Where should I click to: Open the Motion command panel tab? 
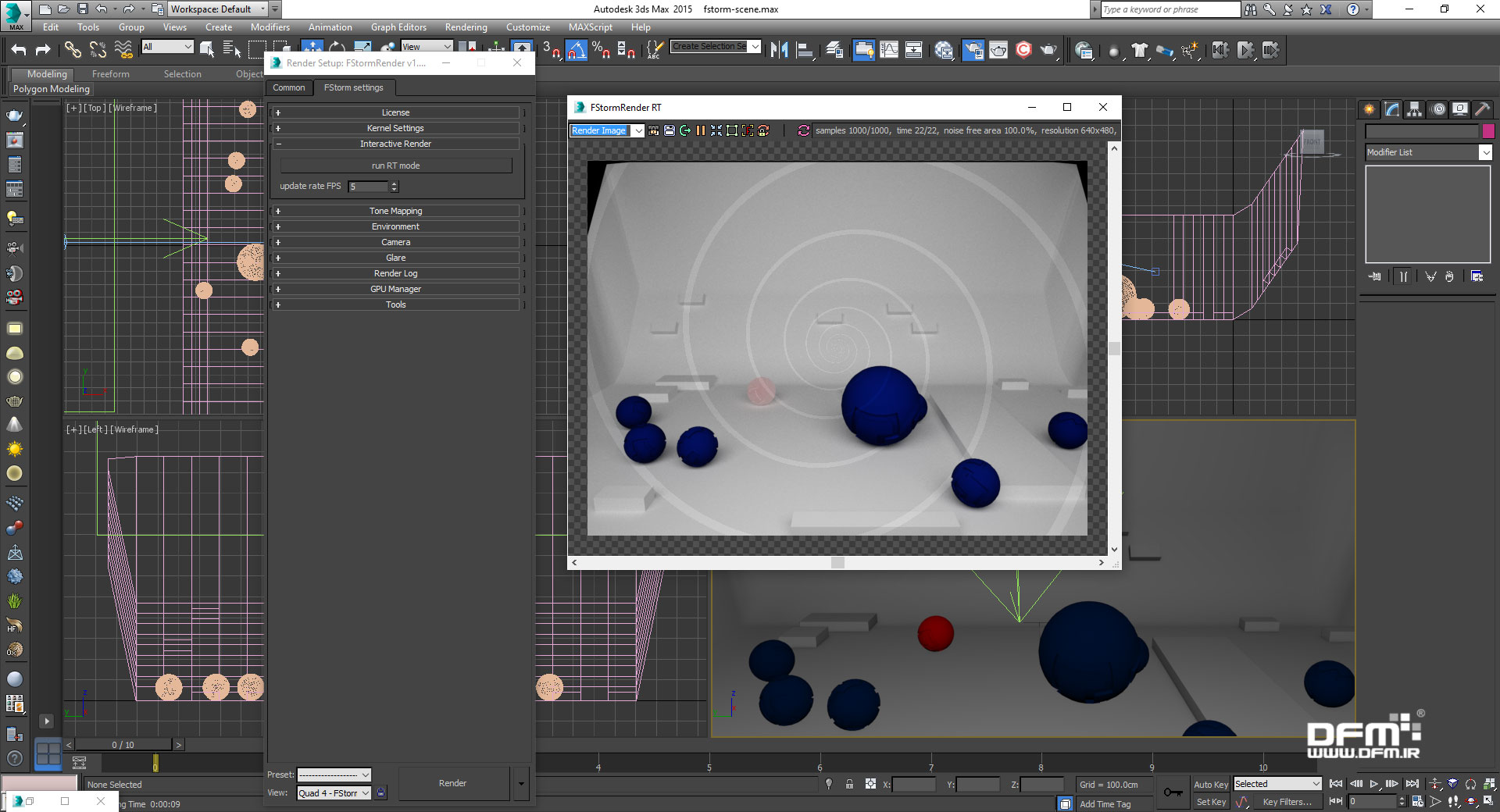point(1438,109)
